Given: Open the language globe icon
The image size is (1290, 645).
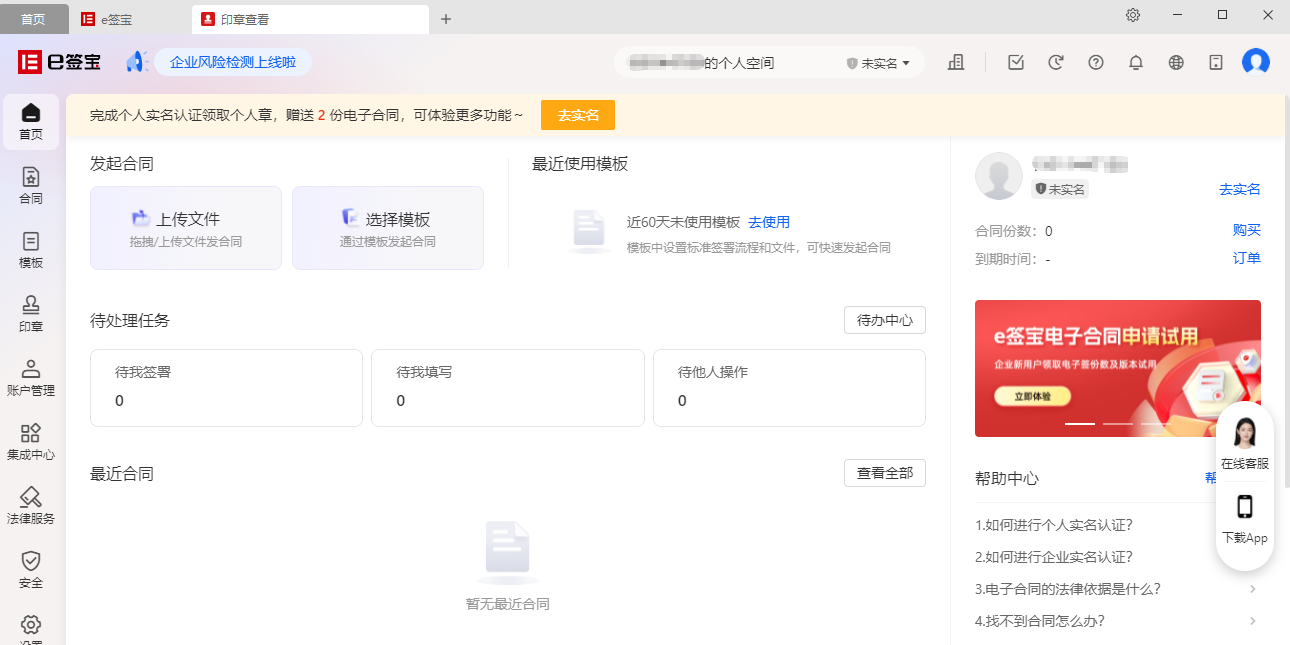Looking at the screenshot, I should click(1175, 62).
